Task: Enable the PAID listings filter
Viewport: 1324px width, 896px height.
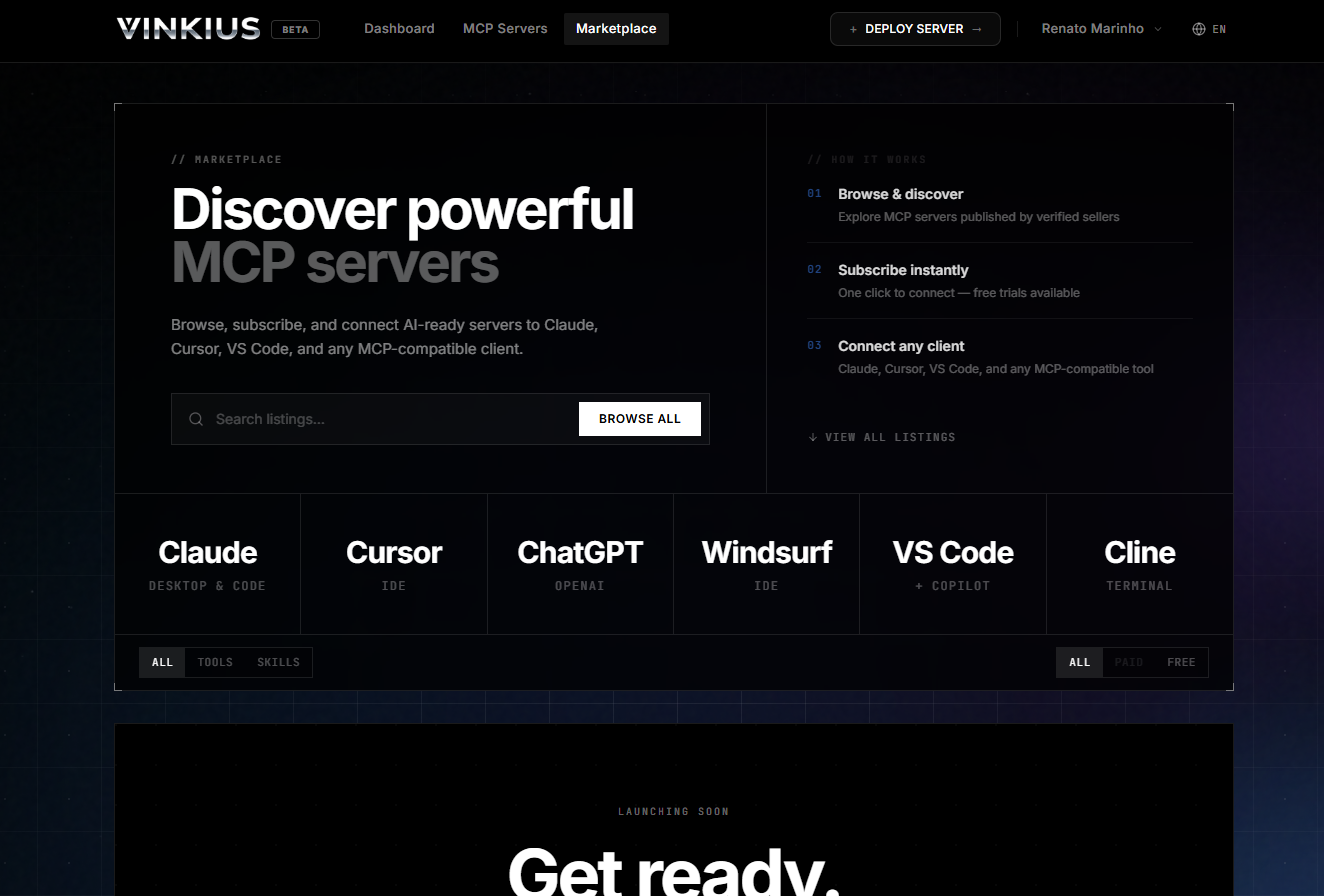Action: pyautogui.click(x=1128, y=662)
